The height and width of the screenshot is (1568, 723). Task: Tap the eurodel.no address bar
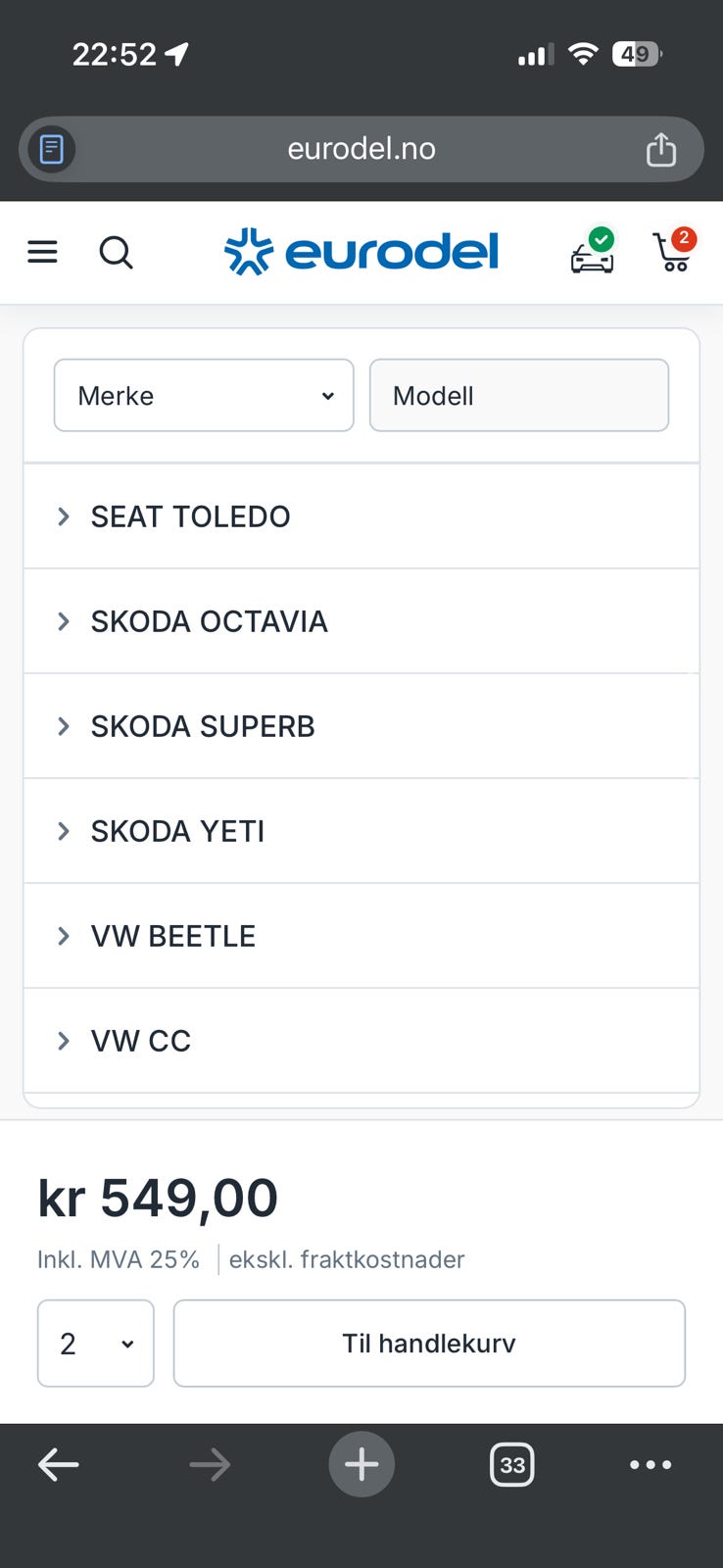[x=361, y=149]
